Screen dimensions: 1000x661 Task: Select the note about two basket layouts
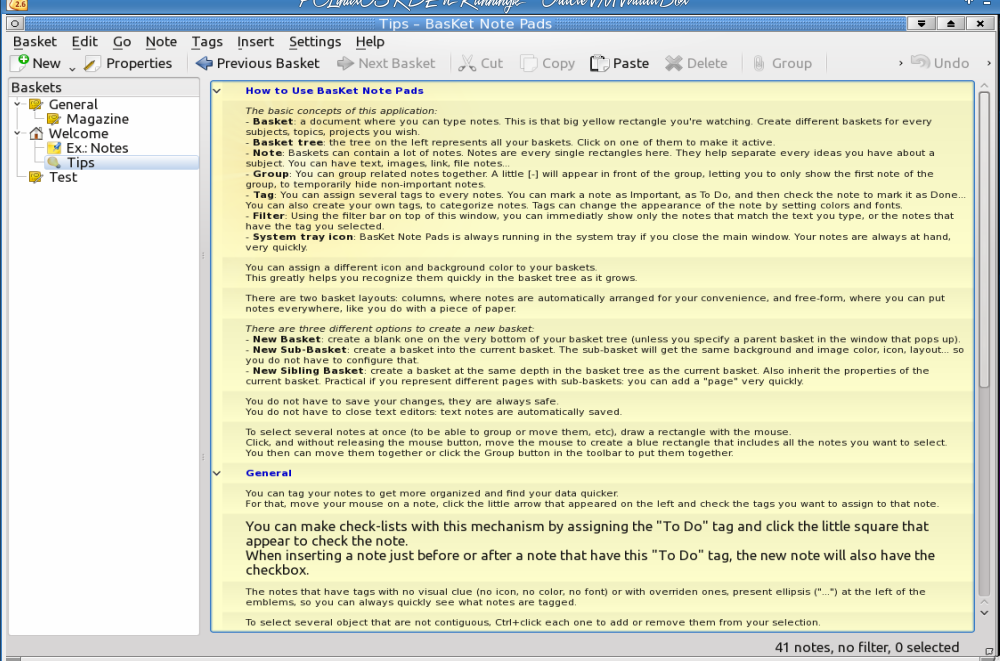pyautogui.click(x=598, y=303)
